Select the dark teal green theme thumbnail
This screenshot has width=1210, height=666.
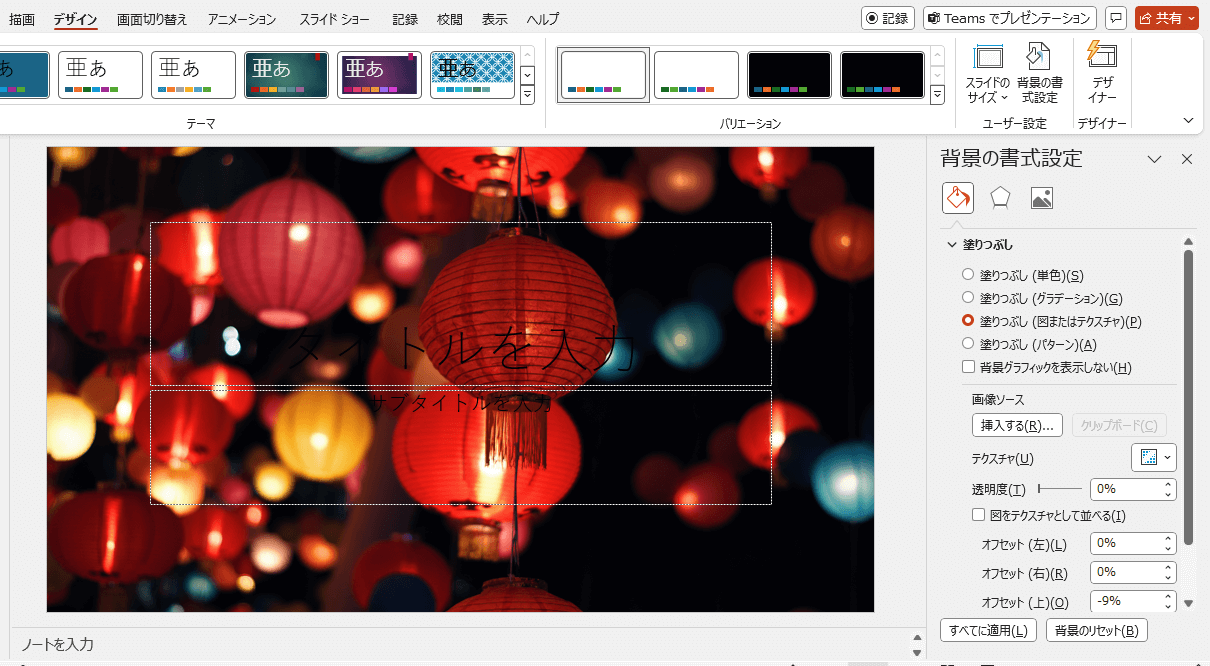coord(287,75)
